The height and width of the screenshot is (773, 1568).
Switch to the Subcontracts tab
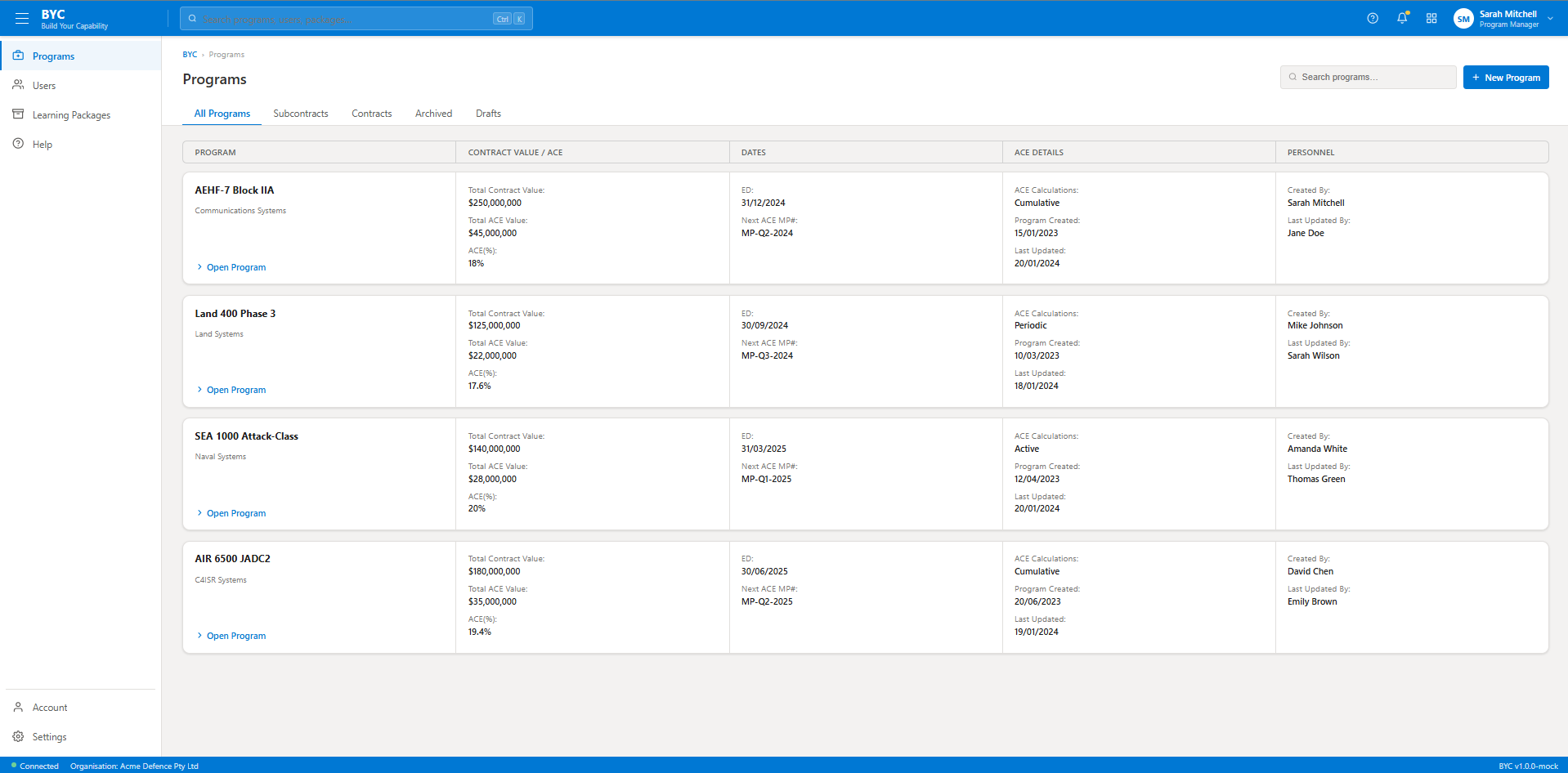[x=301, y=114]
